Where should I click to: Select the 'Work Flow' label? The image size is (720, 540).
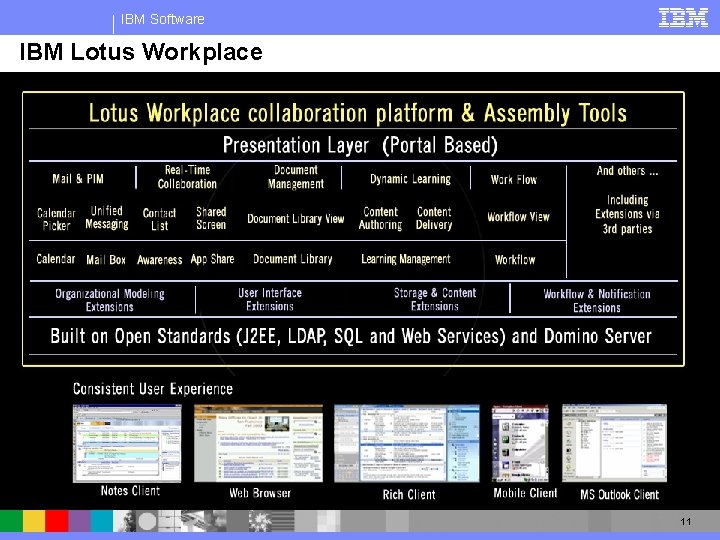point(513,180)
